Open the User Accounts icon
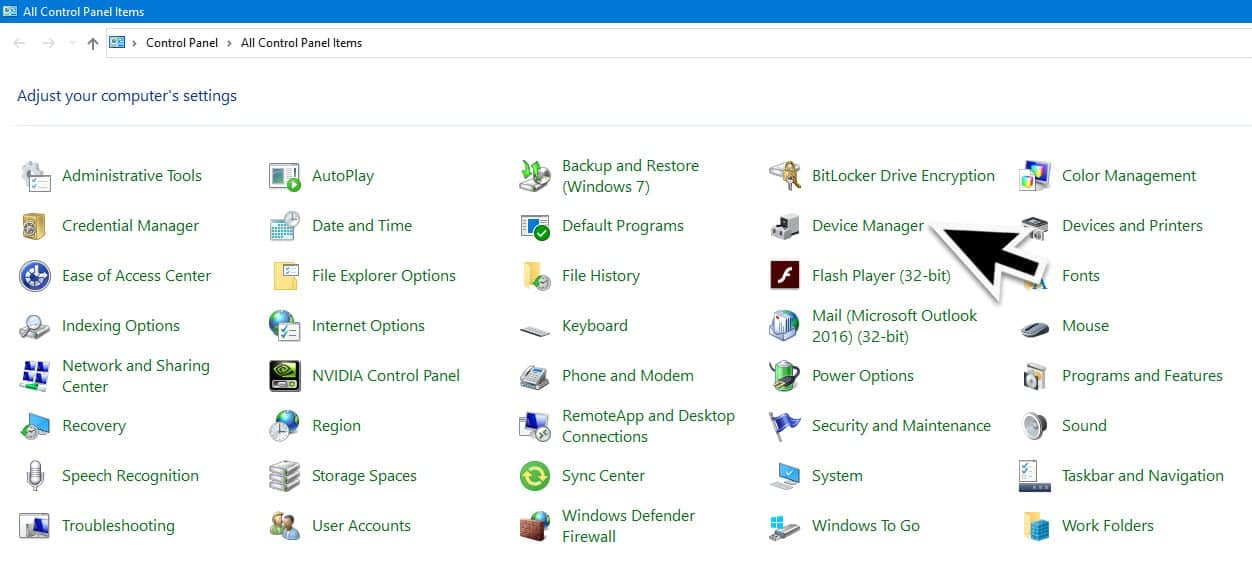The image size is (1252, 585). coord(285,526)
